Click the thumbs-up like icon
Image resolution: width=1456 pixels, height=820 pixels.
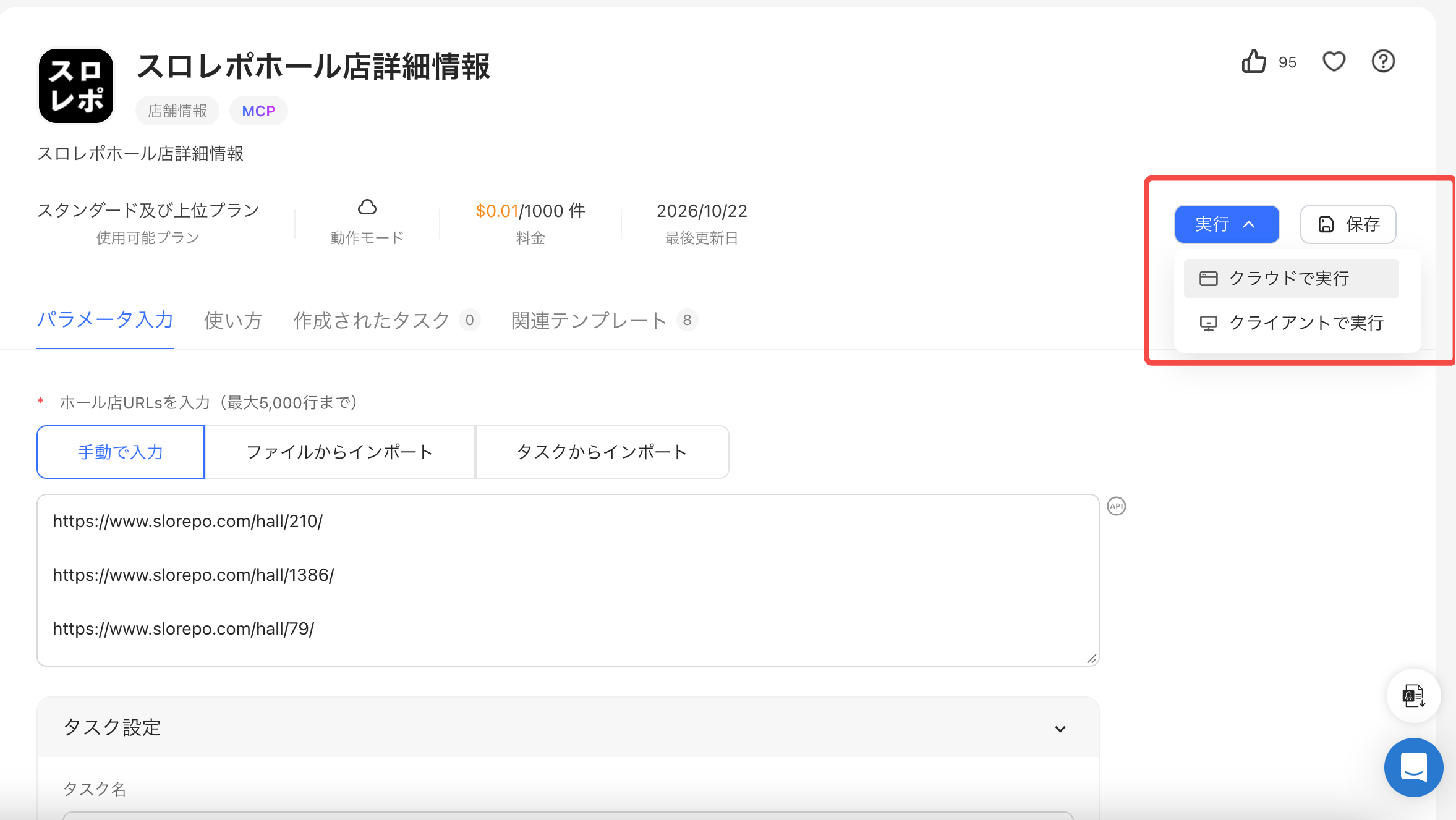point(1253,61)
